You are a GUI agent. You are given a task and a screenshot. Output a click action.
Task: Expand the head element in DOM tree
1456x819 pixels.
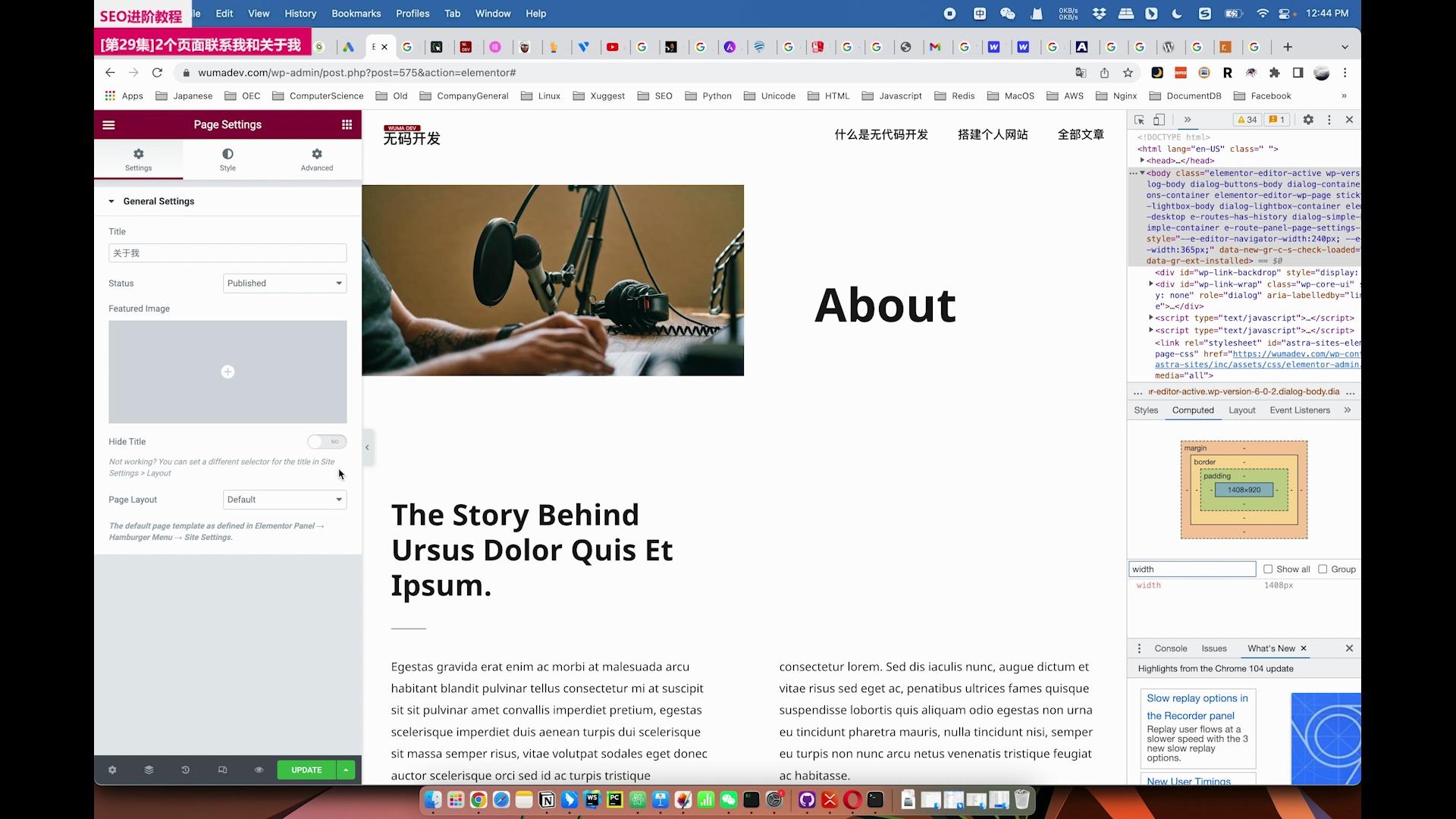[x=1142, y=161]
